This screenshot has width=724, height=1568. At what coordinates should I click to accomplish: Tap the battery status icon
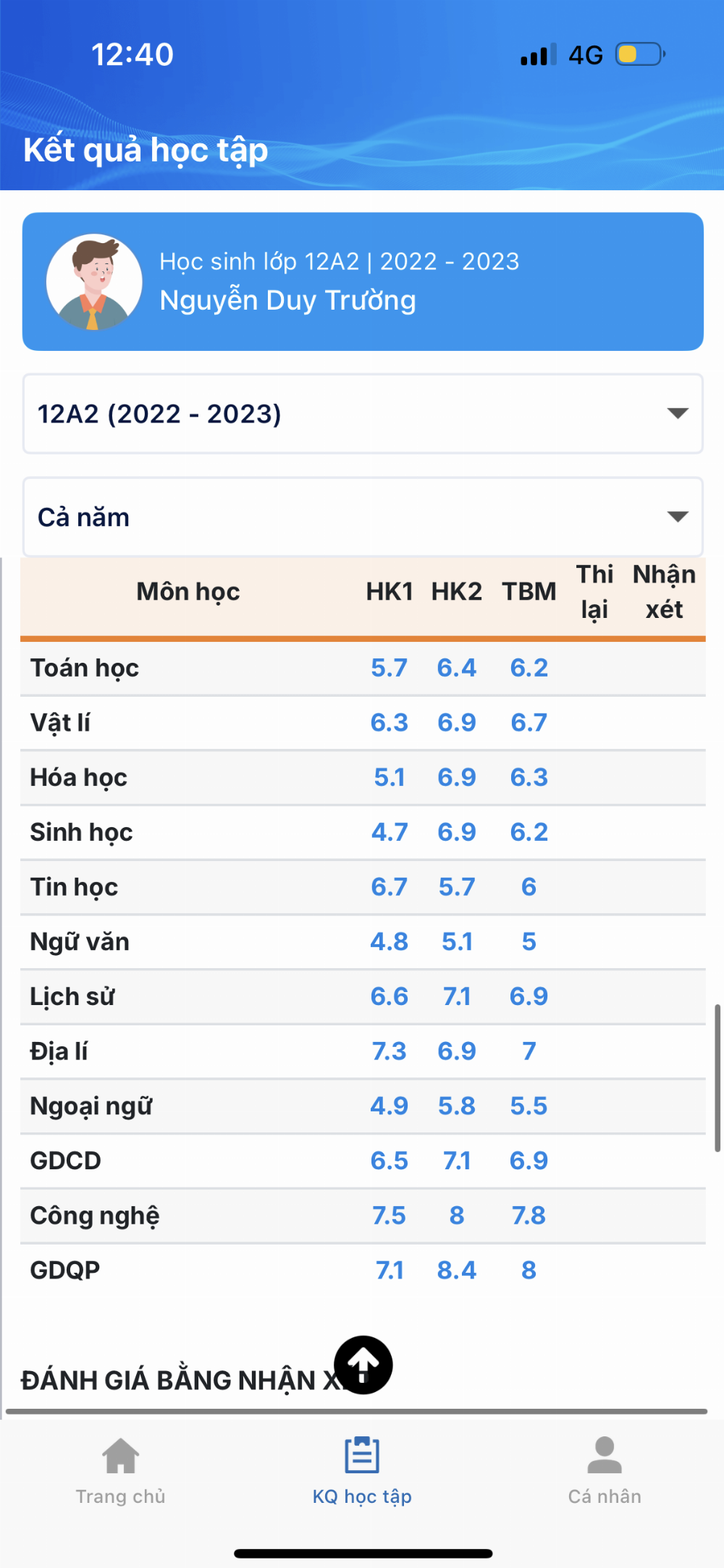[641, 54]
